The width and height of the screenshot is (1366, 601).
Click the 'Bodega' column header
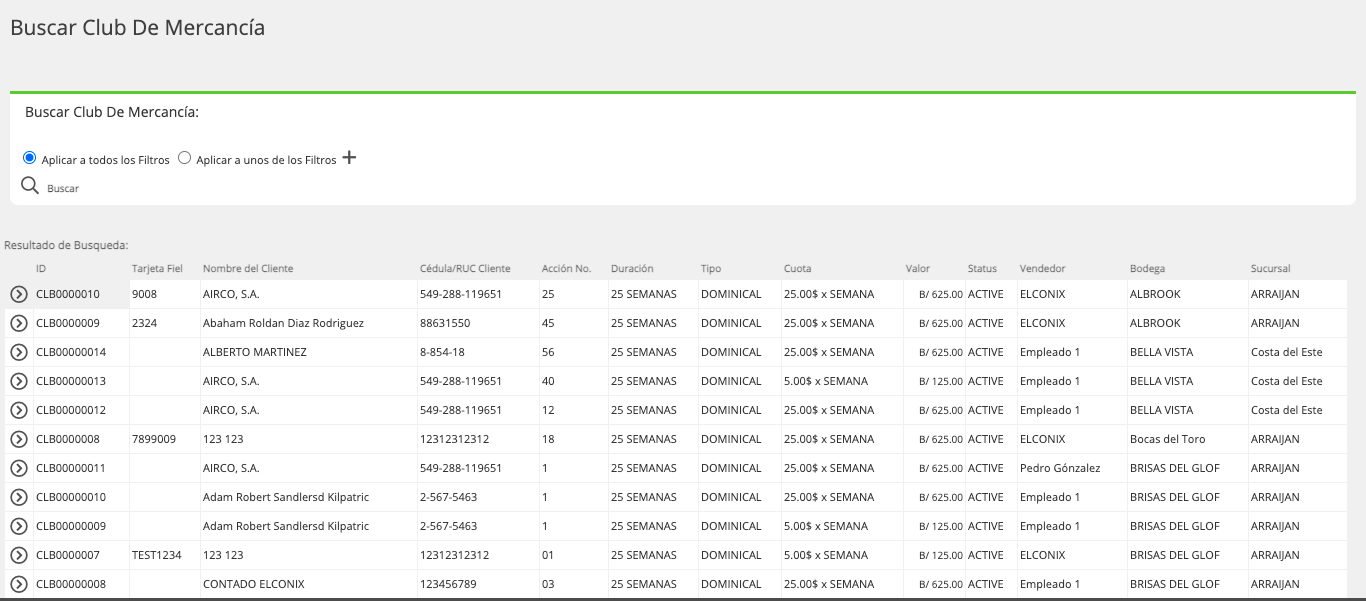pyautogui.click(x=1147, y=268)
